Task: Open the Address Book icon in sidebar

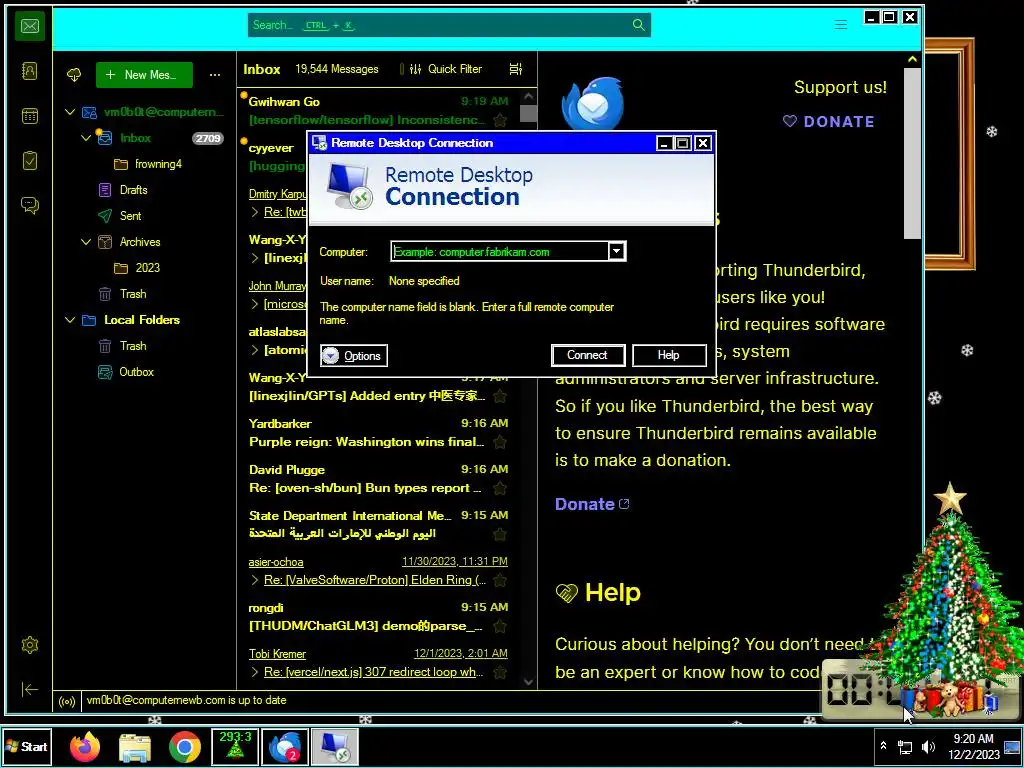Action: 29,71
